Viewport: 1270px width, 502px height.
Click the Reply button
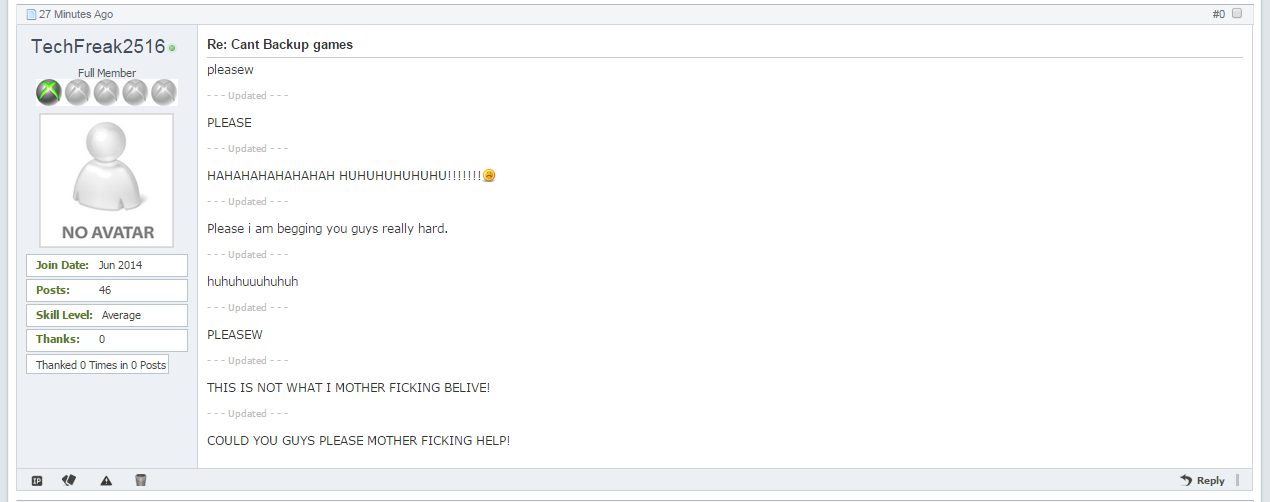coord(1202,480)
